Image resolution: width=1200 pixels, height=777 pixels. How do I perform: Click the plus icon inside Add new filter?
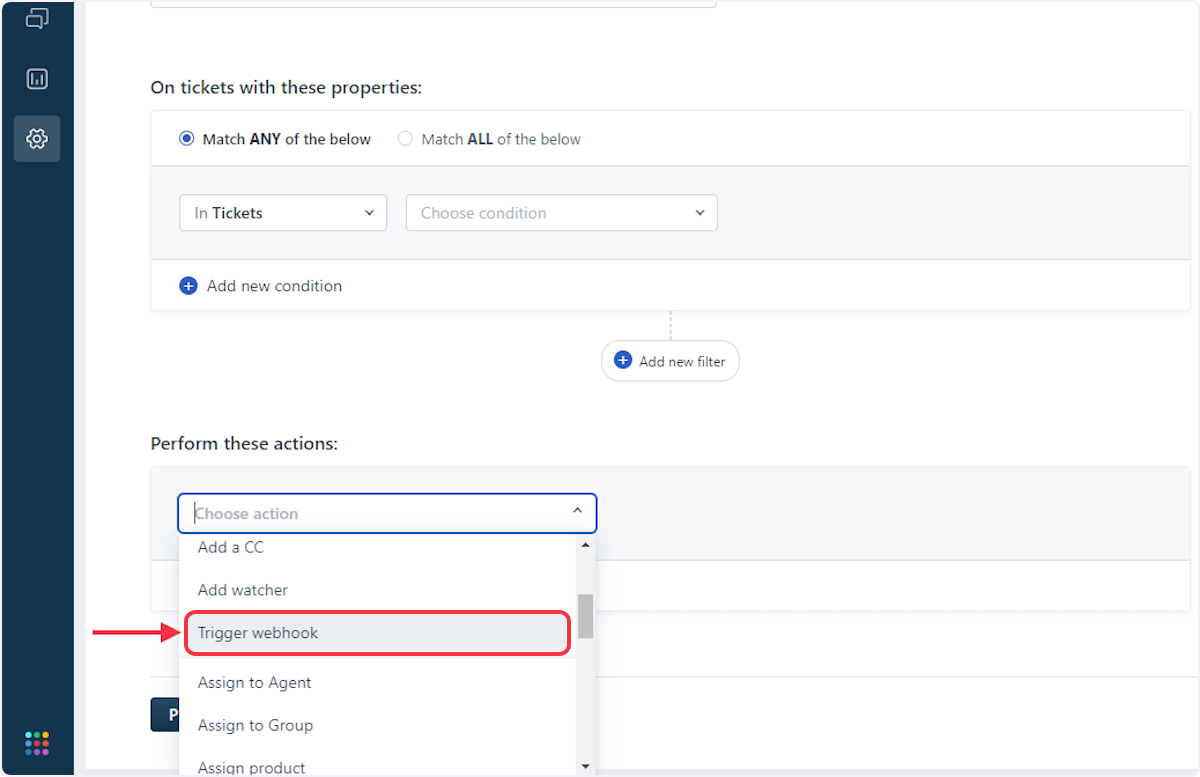pos(624,360)
